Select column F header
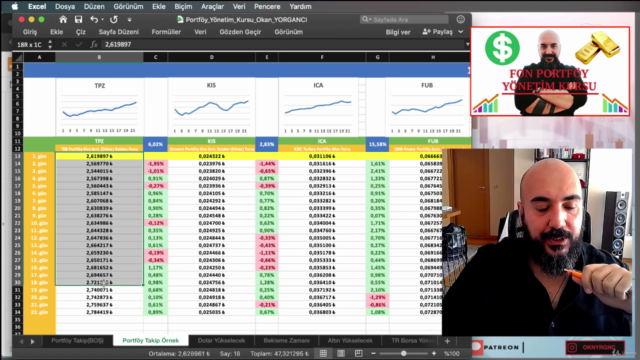Screen dimensions: 640x360 point(322,57)
